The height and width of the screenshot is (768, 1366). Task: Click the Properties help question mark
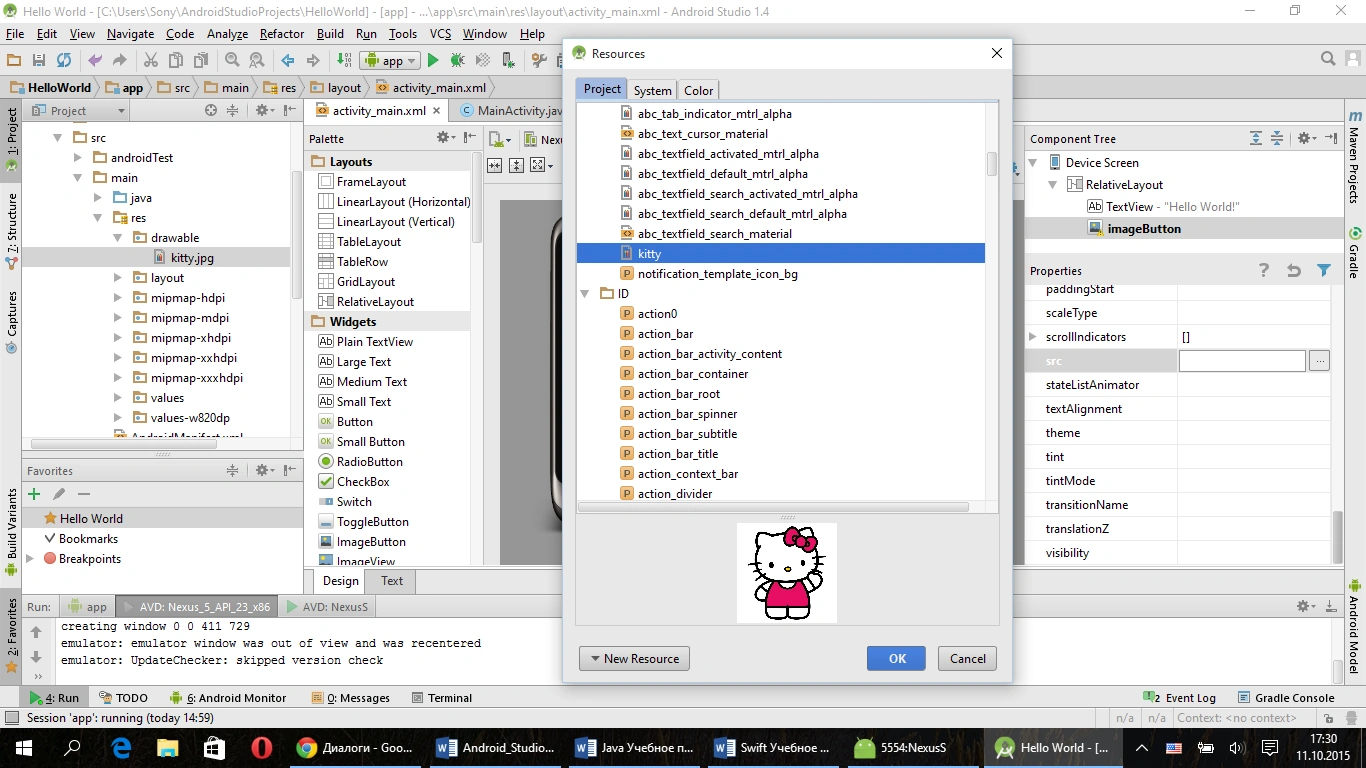(1264, 270)
